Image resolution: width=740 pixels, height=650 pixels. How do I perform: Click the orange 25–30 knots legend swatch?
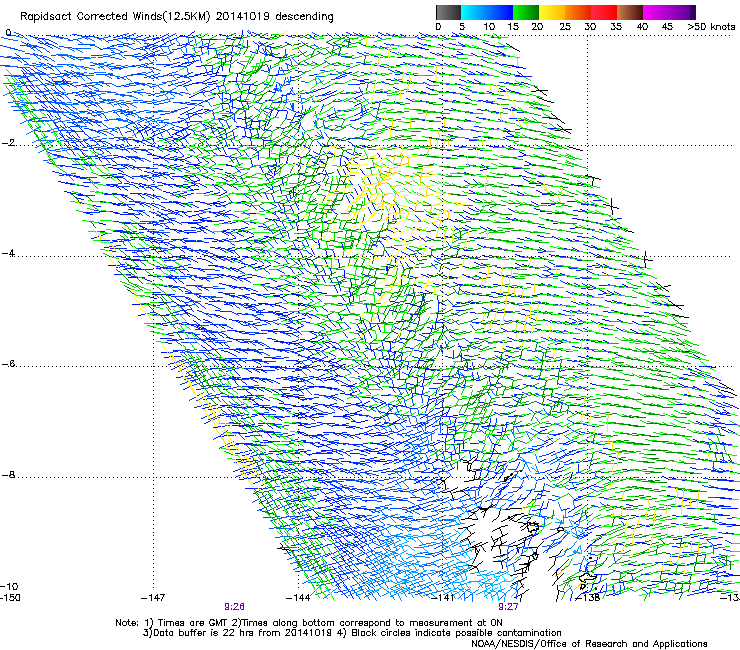[578, 12]
